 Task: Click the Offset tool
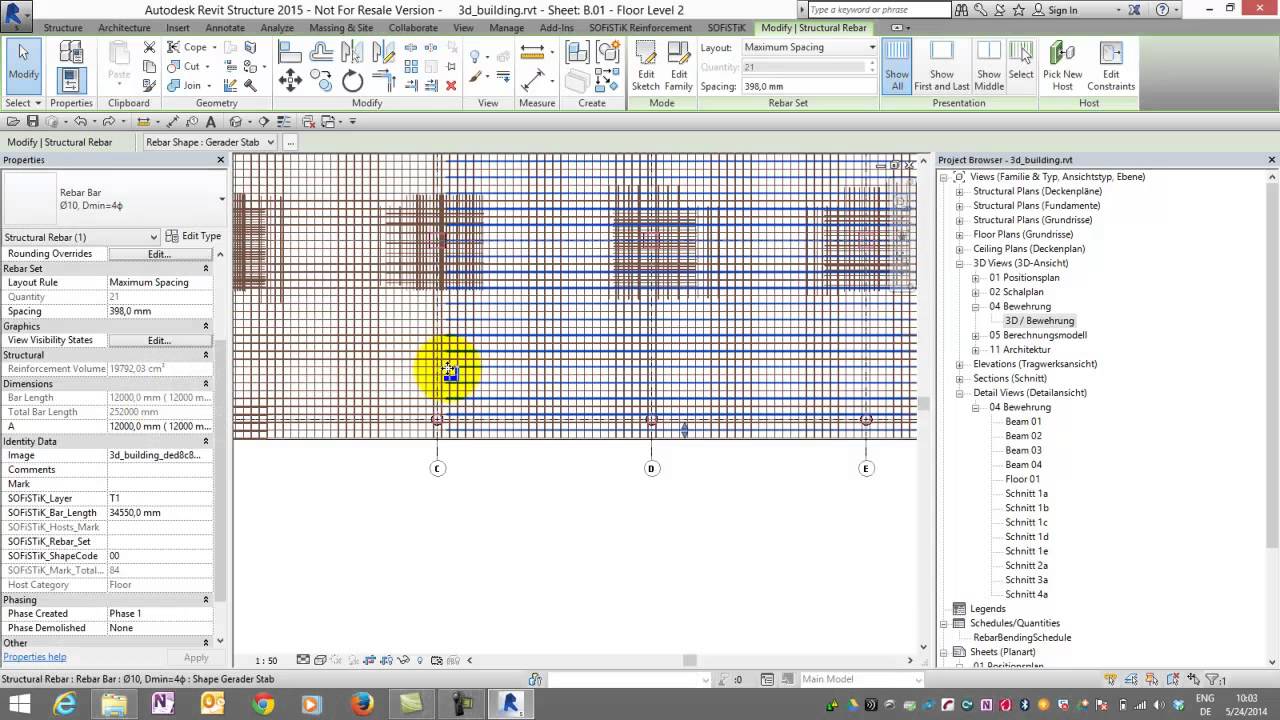tap(322, 52)
